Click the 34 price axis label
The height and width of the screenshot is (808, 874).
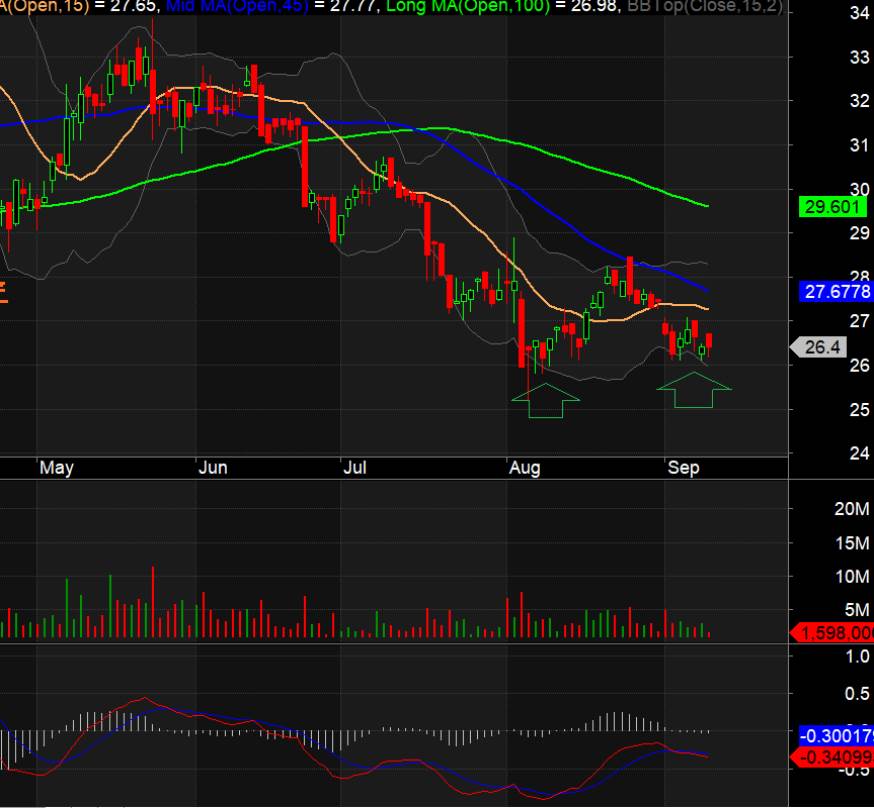click(x=860, y=13)
